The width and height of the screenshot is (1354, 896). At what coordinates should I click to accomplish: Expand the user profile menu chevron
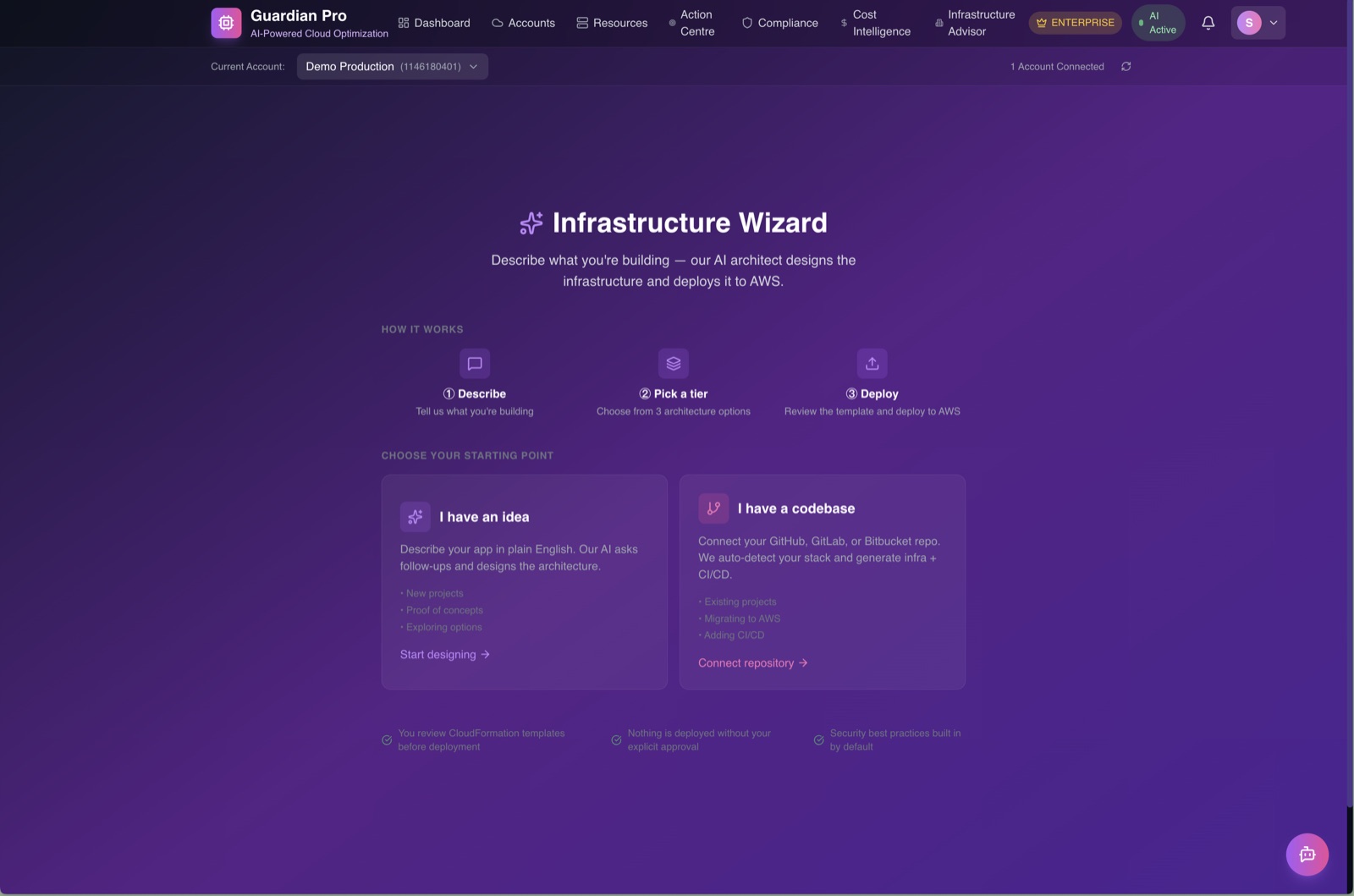1273,23
